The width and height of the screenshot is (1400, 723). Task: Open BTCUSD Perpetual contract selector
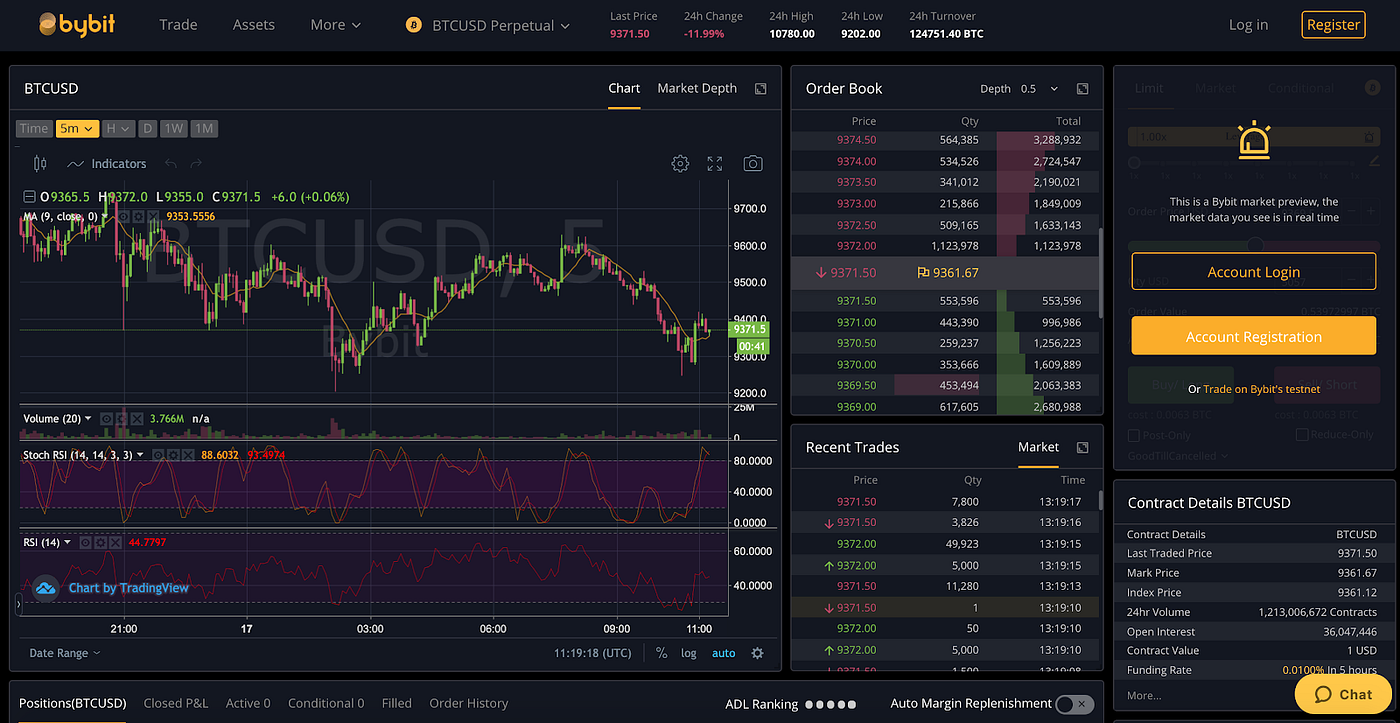[487, 25]
